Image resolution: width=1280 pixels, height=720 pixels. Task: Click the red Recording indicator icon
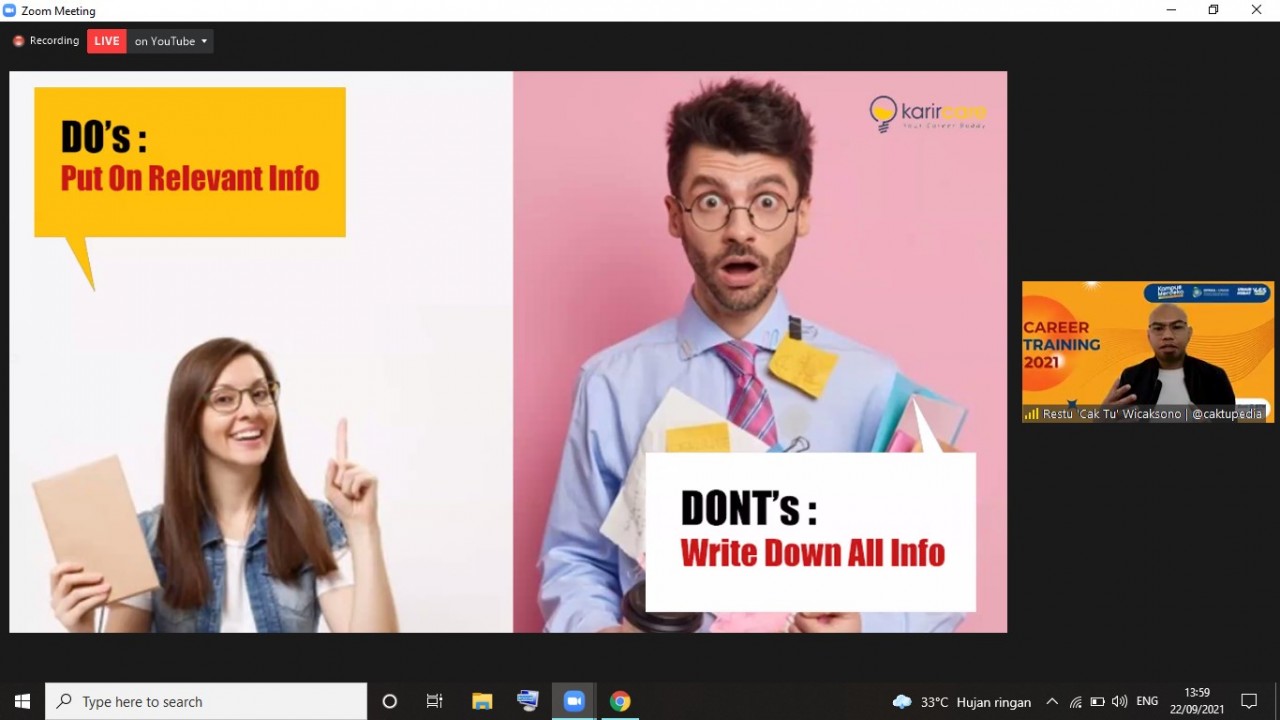point(18,41)
